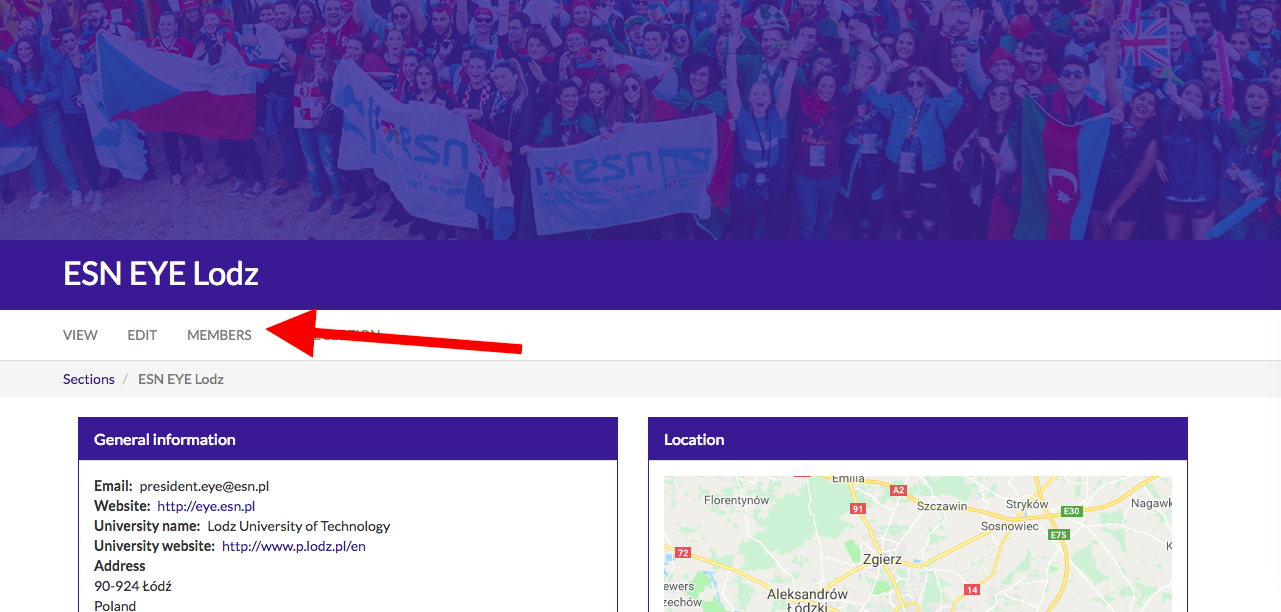
Task: Click the General information panel header
Action: coord(348,439)
